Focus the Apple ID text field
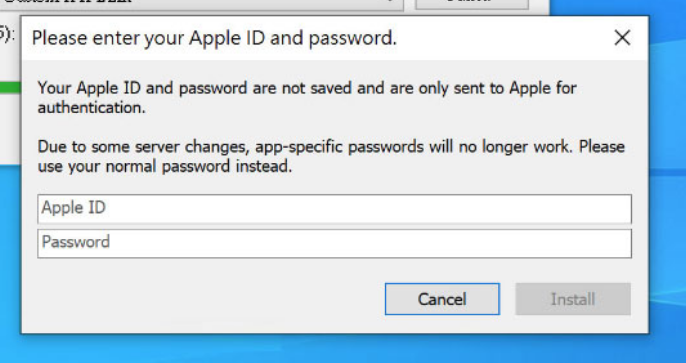This screenshot has width=686, height=363. (335, 209)
